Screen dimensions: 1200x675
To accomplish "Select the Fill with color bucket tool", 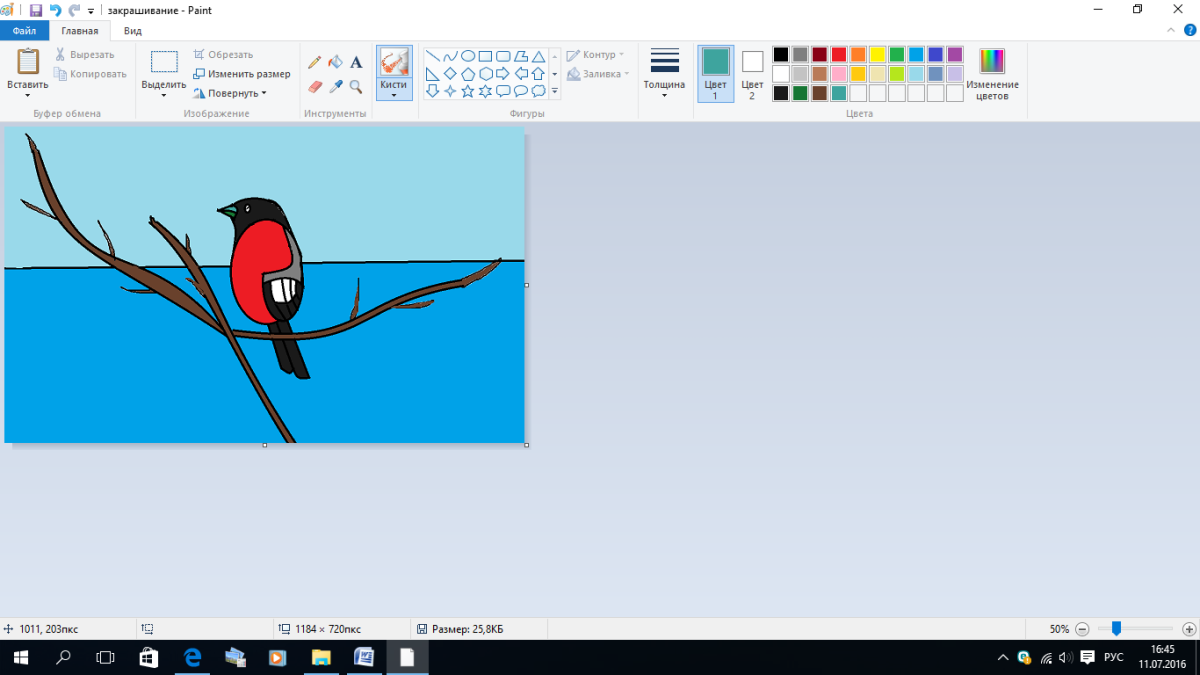I will tap(336, 63).
